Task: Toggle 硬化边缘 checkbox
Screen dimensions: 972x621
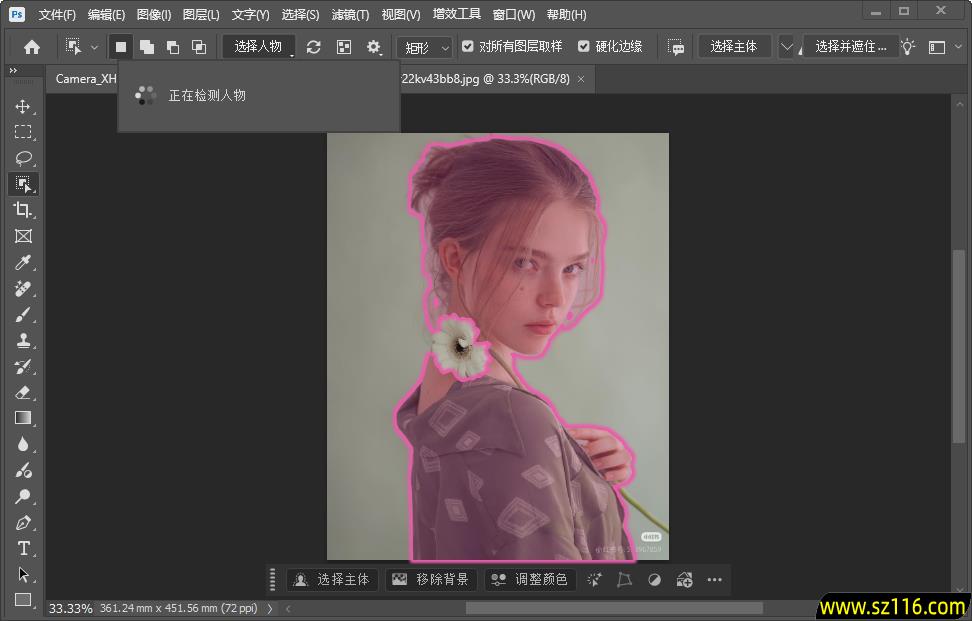Action: coord(584,47)
